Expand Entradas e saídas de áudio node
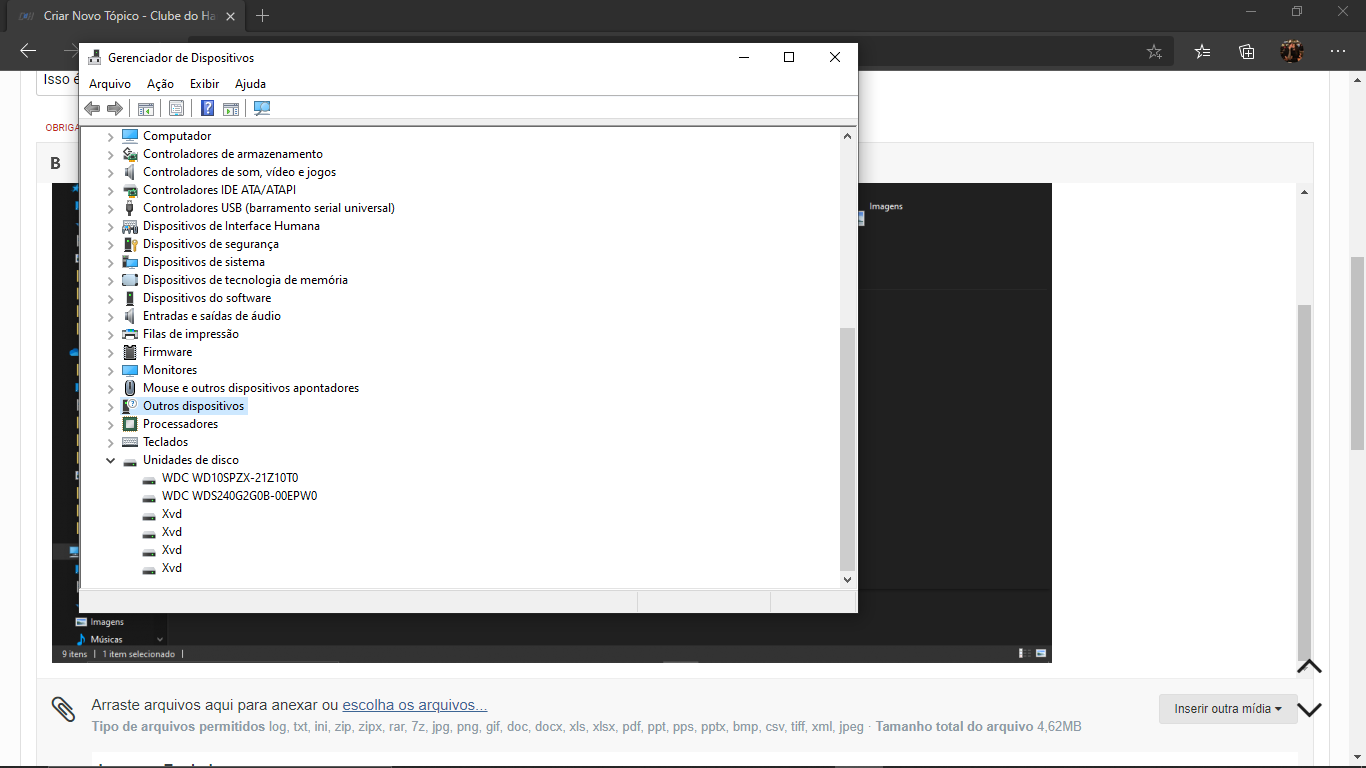 coord(110,316)
